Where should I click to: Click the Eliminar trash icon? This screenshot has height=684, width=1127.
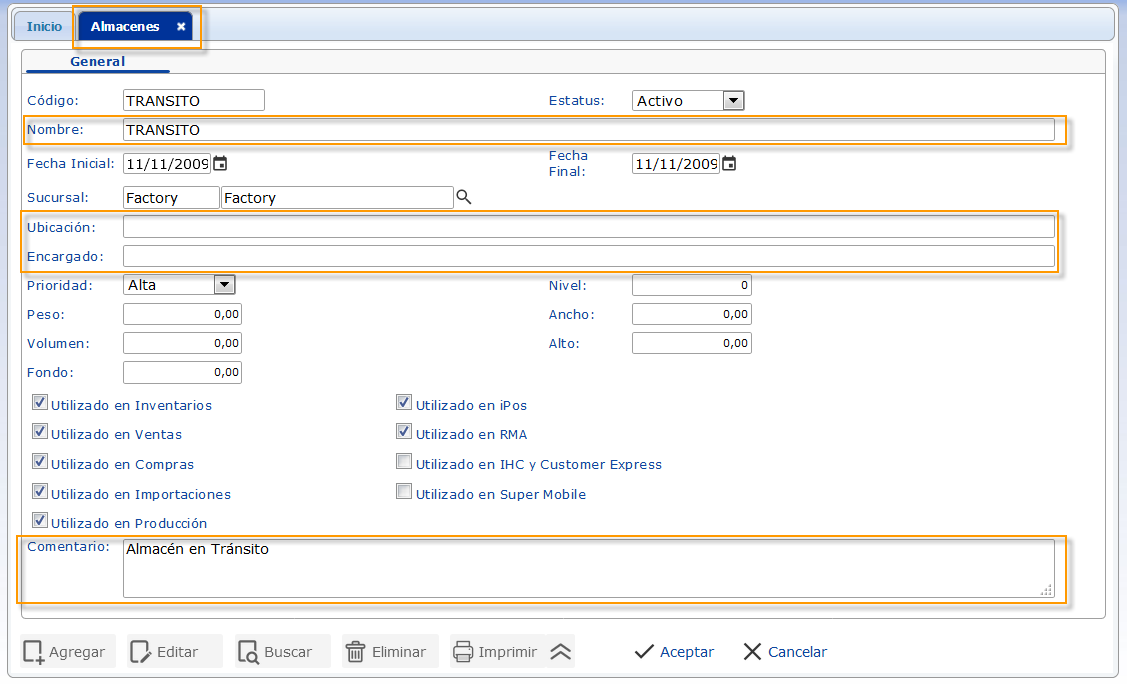click(x=355, y=652)
